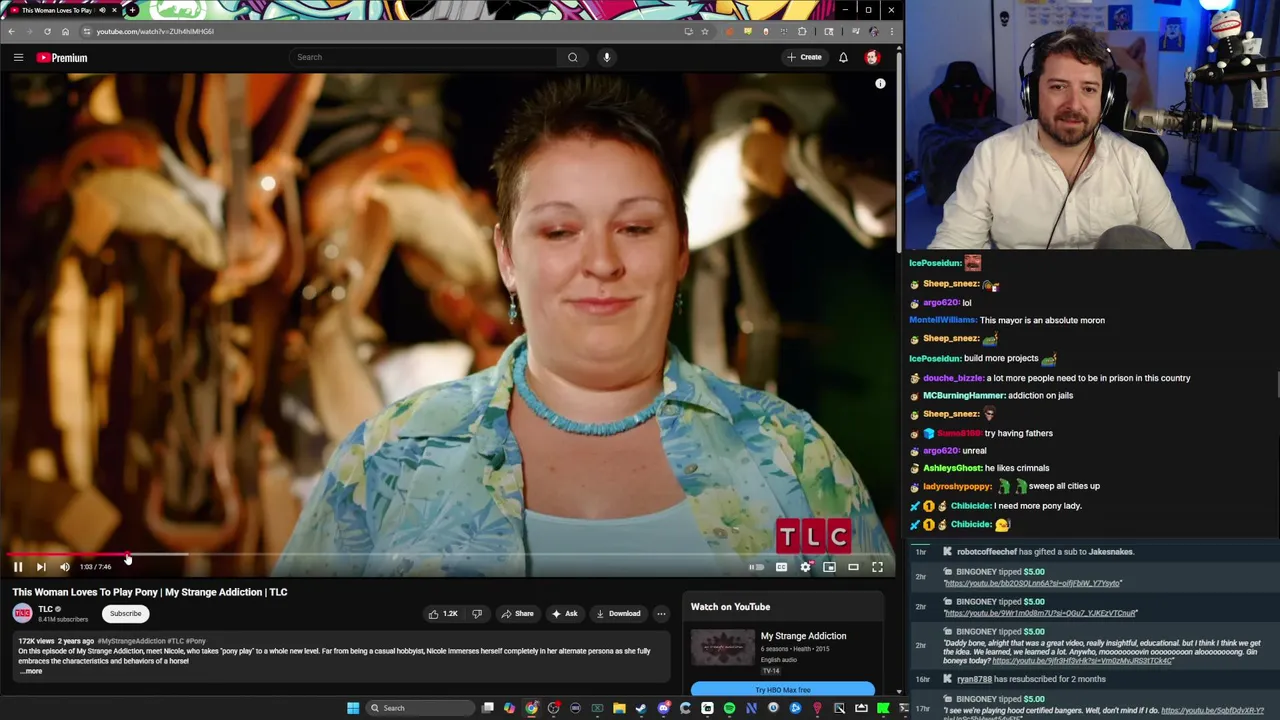The height and width of the screenshot is (720, 1280).
Task: Click the 1:03 / 7:46 time display
Action: coord(96,567)
